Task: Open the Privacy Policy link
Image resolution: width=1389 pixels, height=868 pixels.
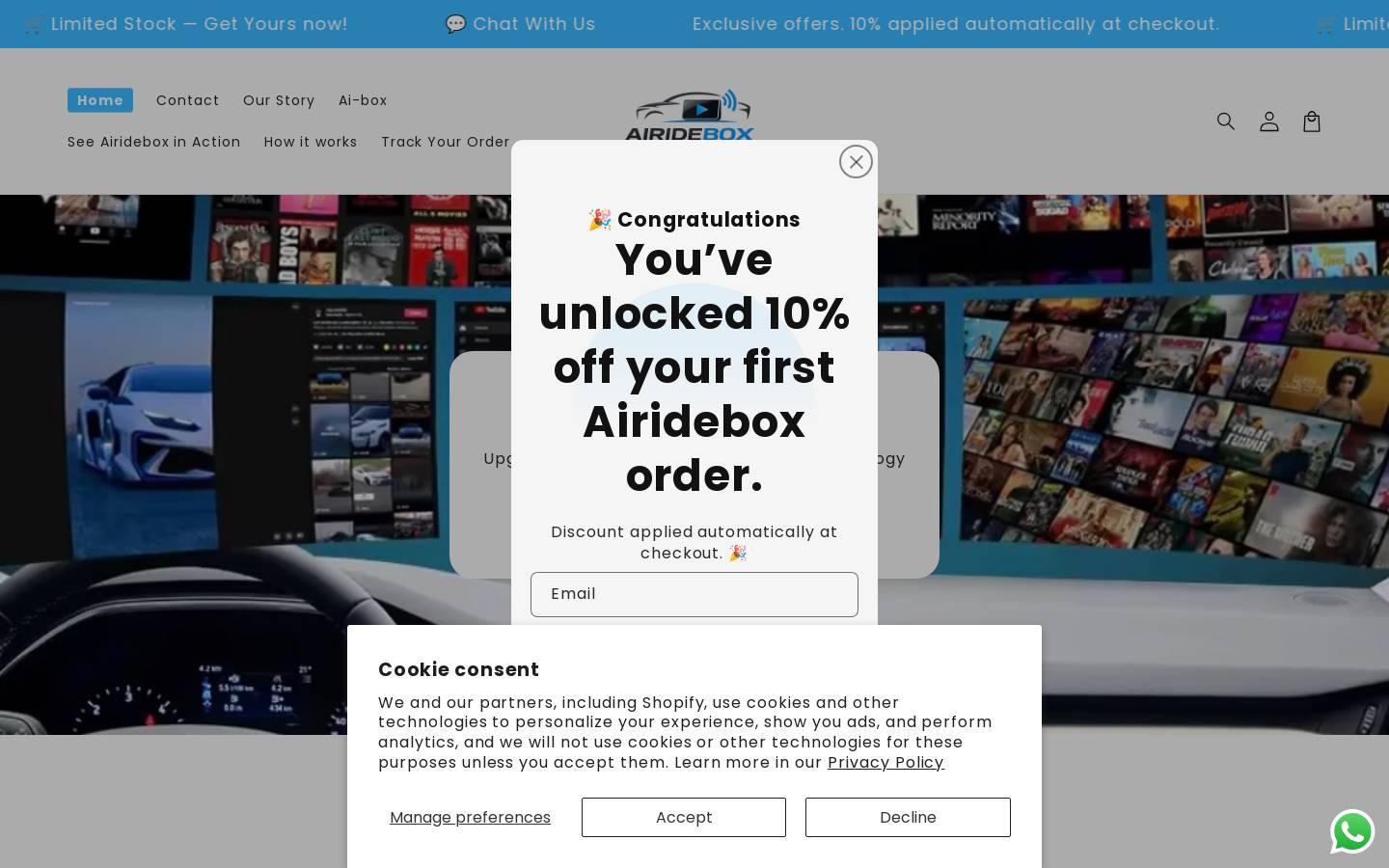Action: [885, 762]
